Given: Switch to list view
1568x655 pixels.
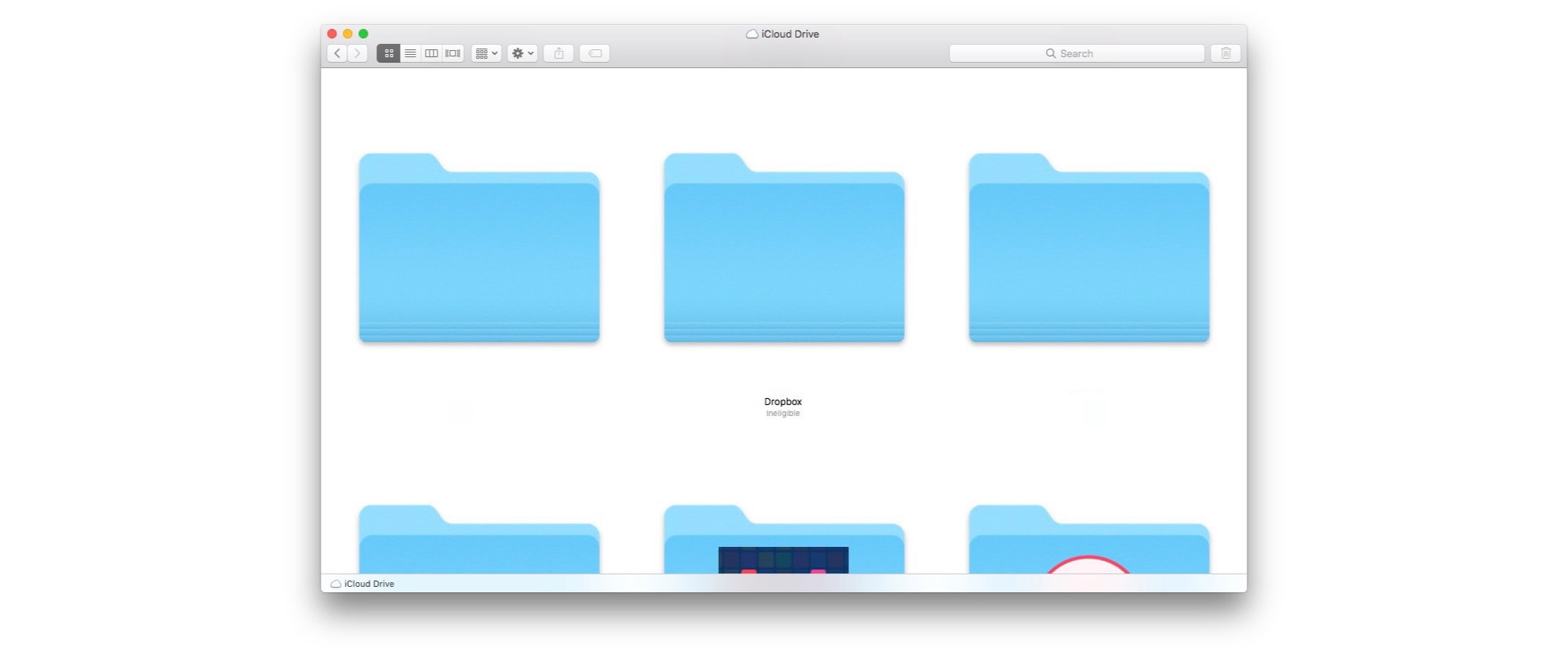Looking at the screenshot, I should 410,53.
